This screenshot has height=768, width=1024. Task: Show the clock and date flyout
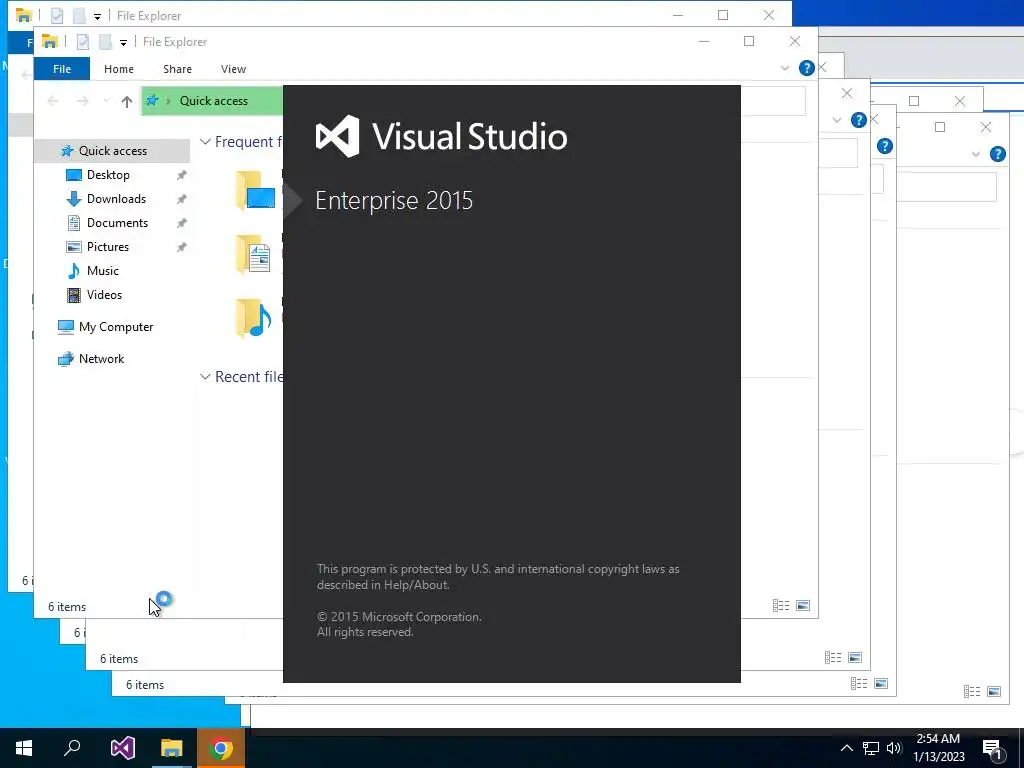pos(938,748)
